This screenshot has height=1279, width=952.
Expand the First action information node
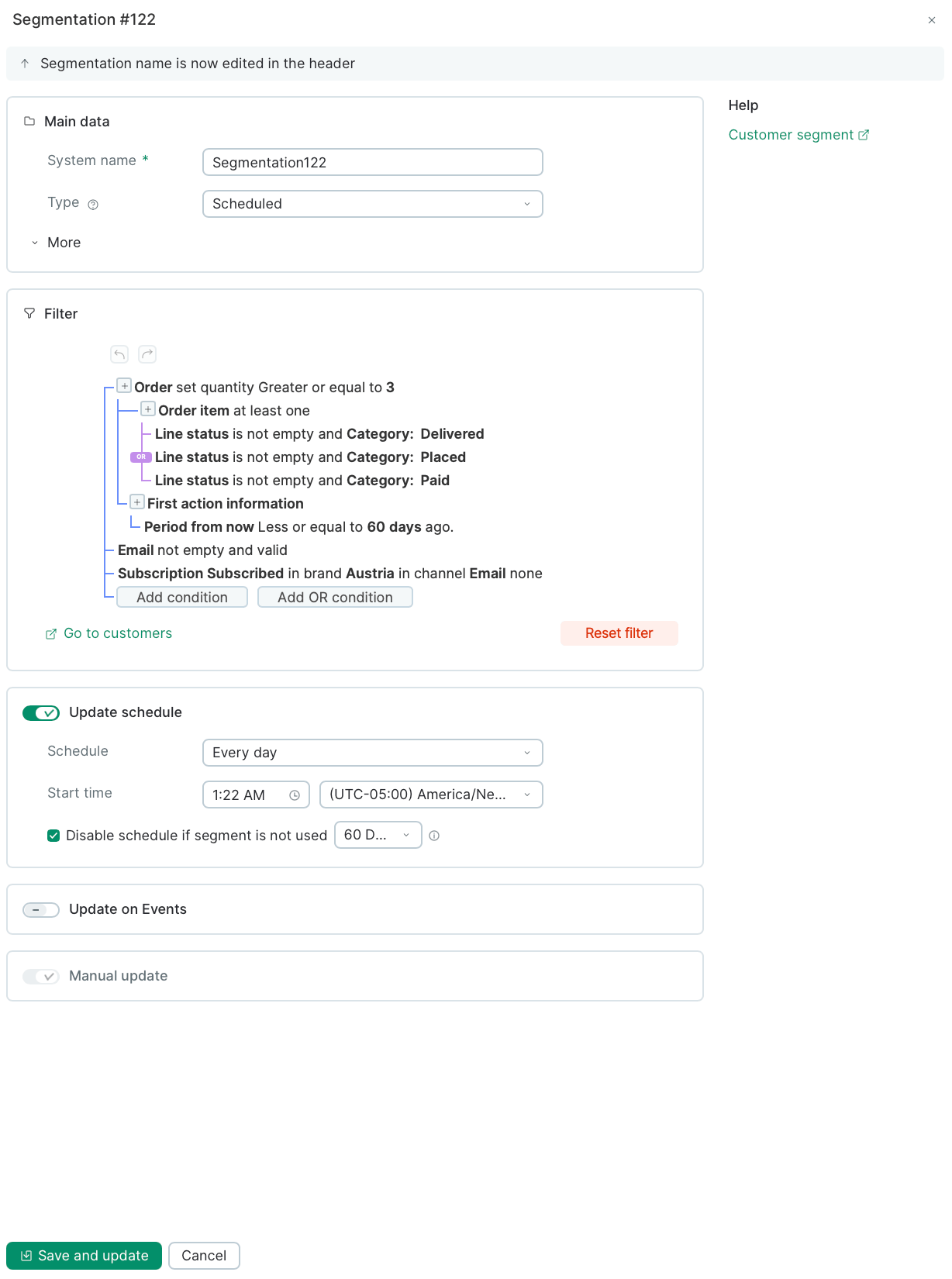click(137, 502)
